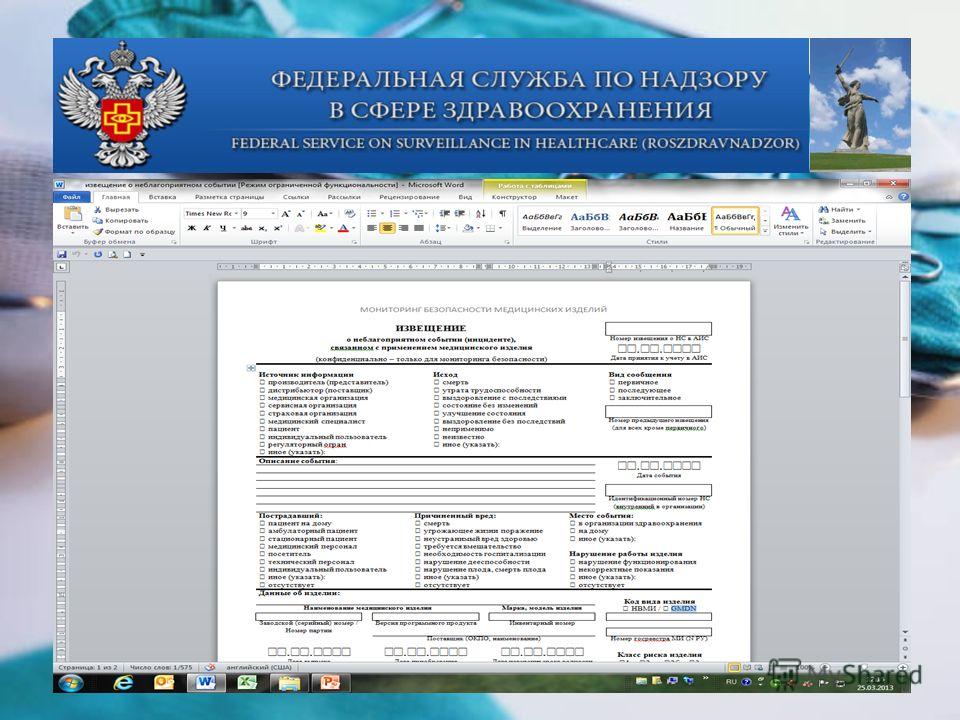The width and height of the screenshot is (960, 720).
Task: Show paragraph marks with the pilcrow icon
Action: click(502, 214)
